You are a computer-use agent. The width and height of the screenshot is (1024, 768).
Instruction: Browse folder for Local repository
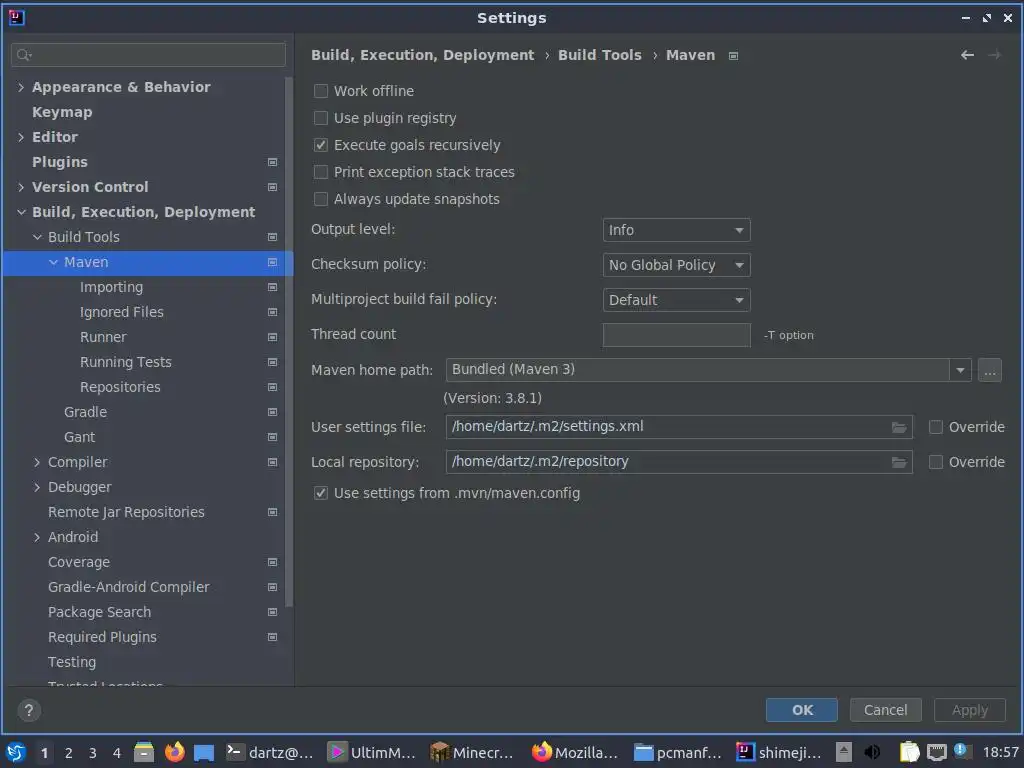pos(899,462)
